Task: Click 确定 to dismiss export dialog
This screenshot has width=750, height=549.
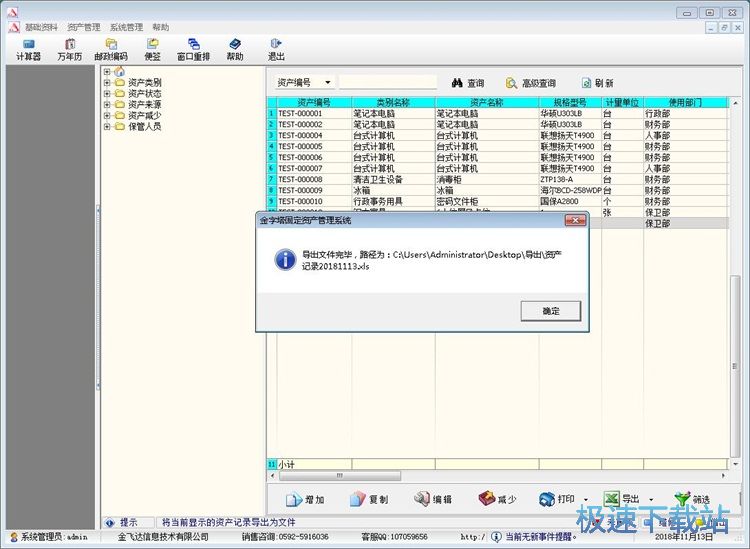Action: point(551,311)
